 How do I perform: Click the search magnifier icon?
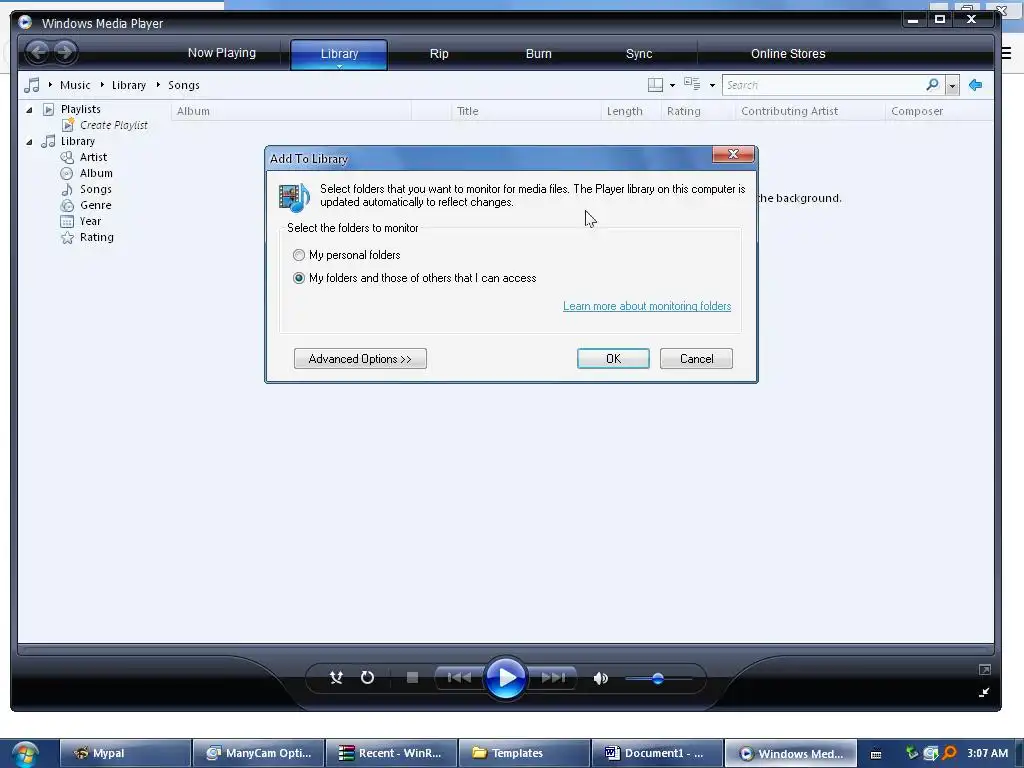pos(933,84)
